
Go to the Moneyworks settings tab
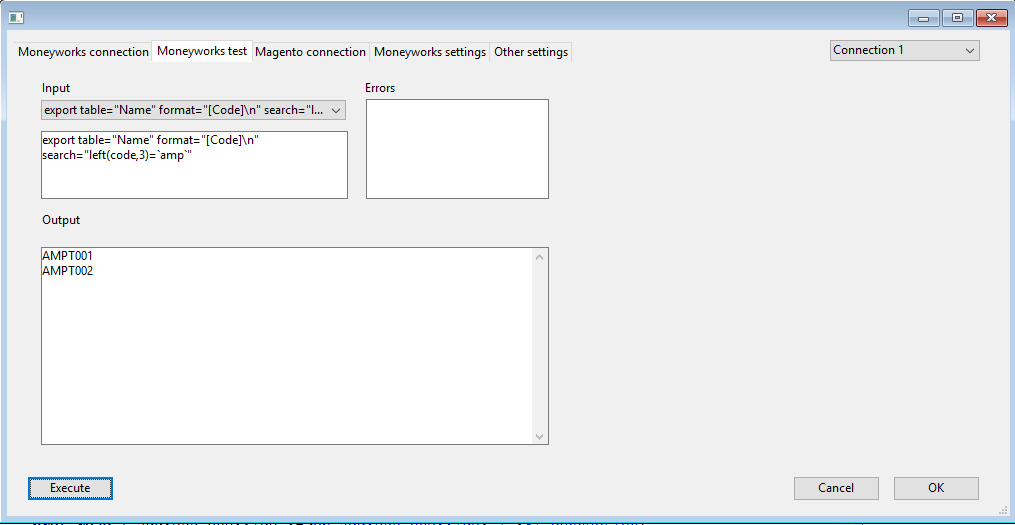click(x=430, y=52)
